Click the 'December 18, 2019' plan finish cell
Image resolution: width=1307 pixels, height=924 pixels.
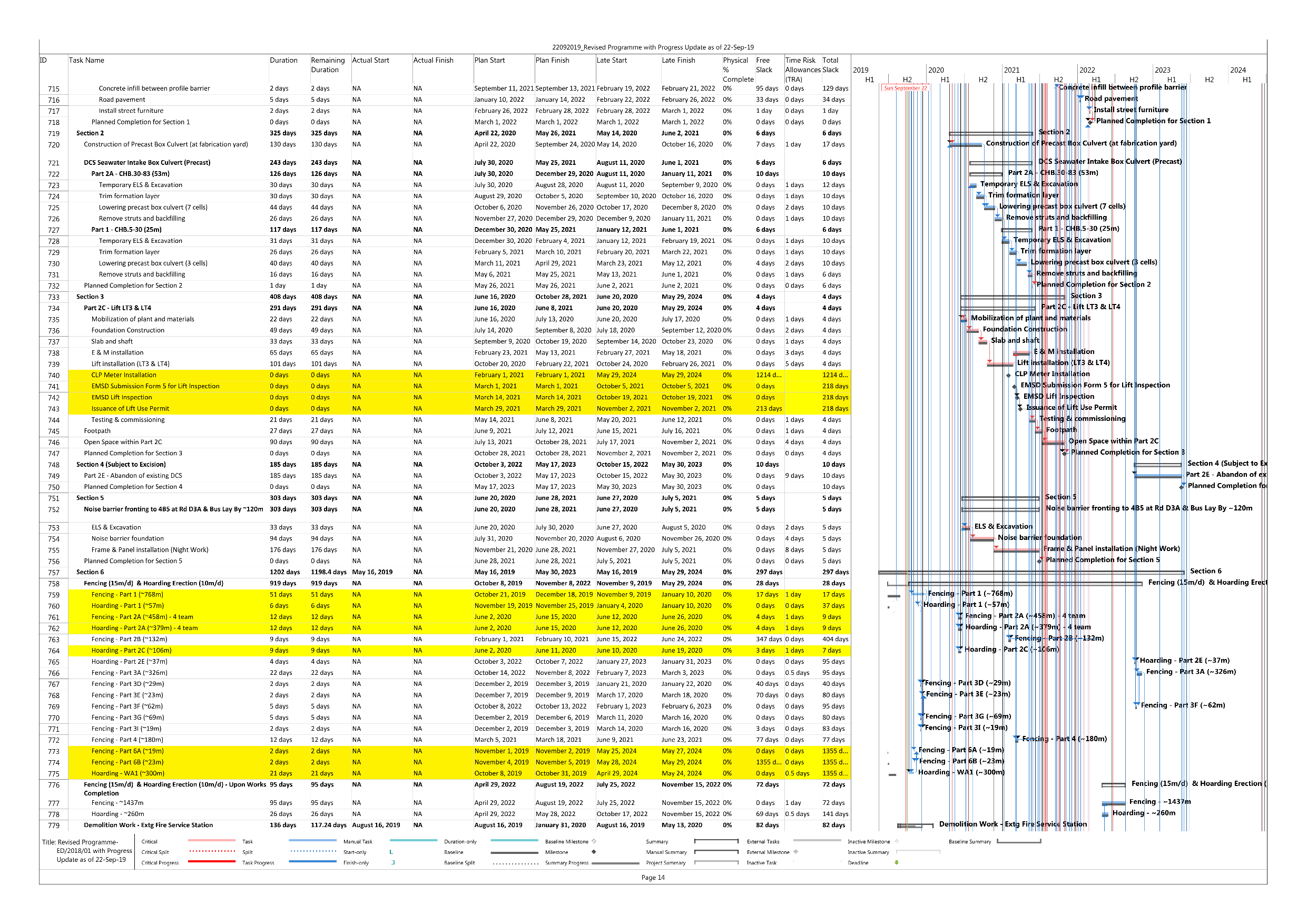coord(564,594)
